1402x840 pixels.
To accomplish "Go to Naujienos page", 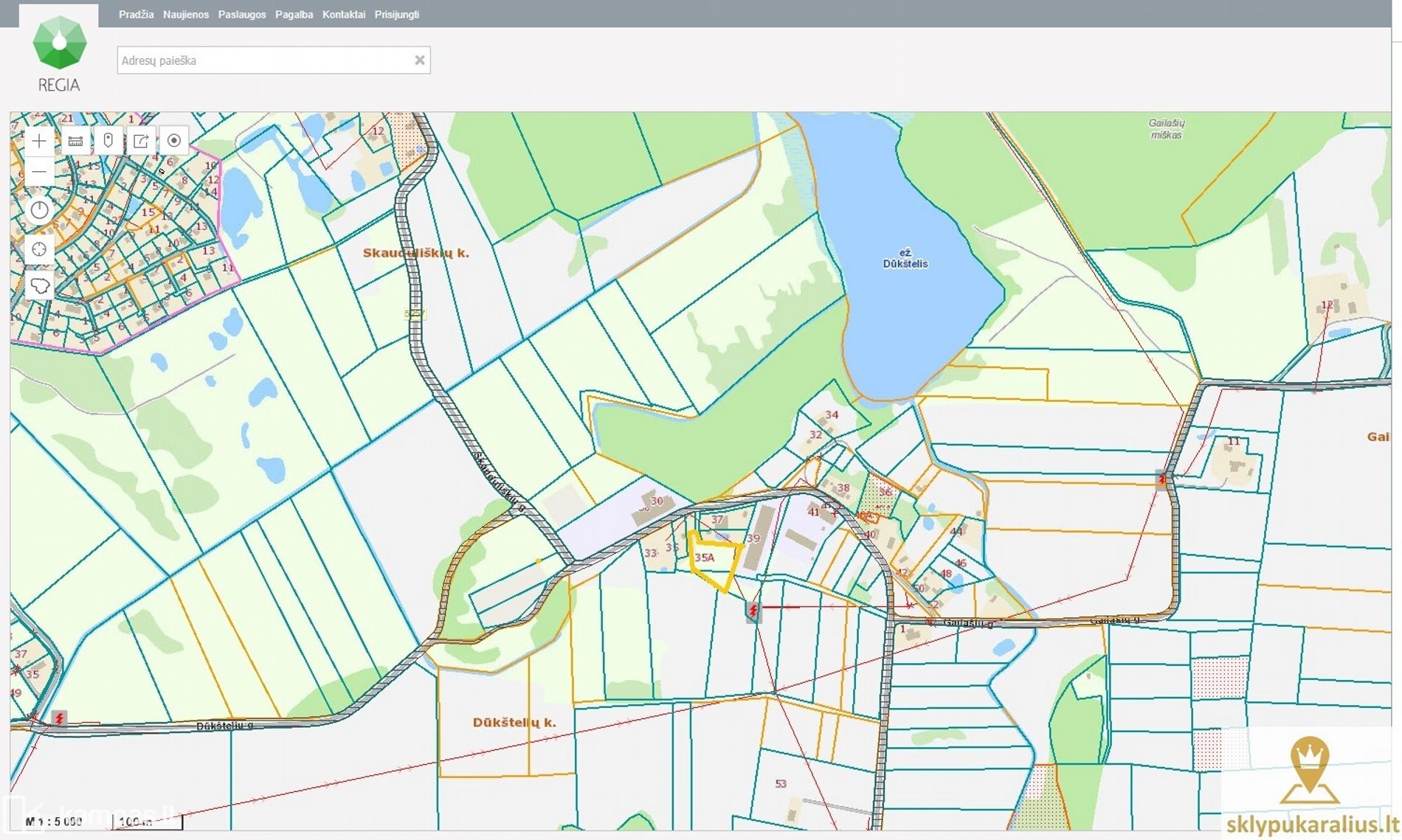I will (186, 15).
